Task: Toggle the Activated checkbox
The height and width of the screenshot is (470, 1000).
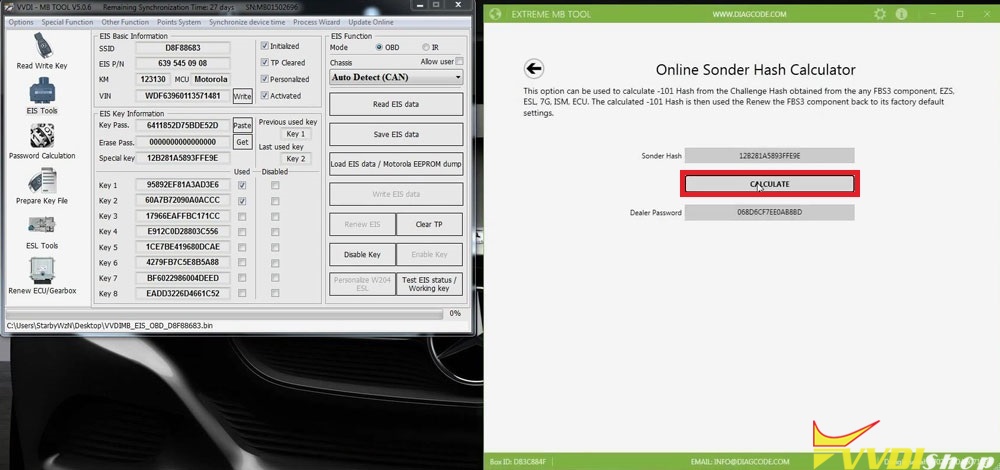Action: coord(265,96)
